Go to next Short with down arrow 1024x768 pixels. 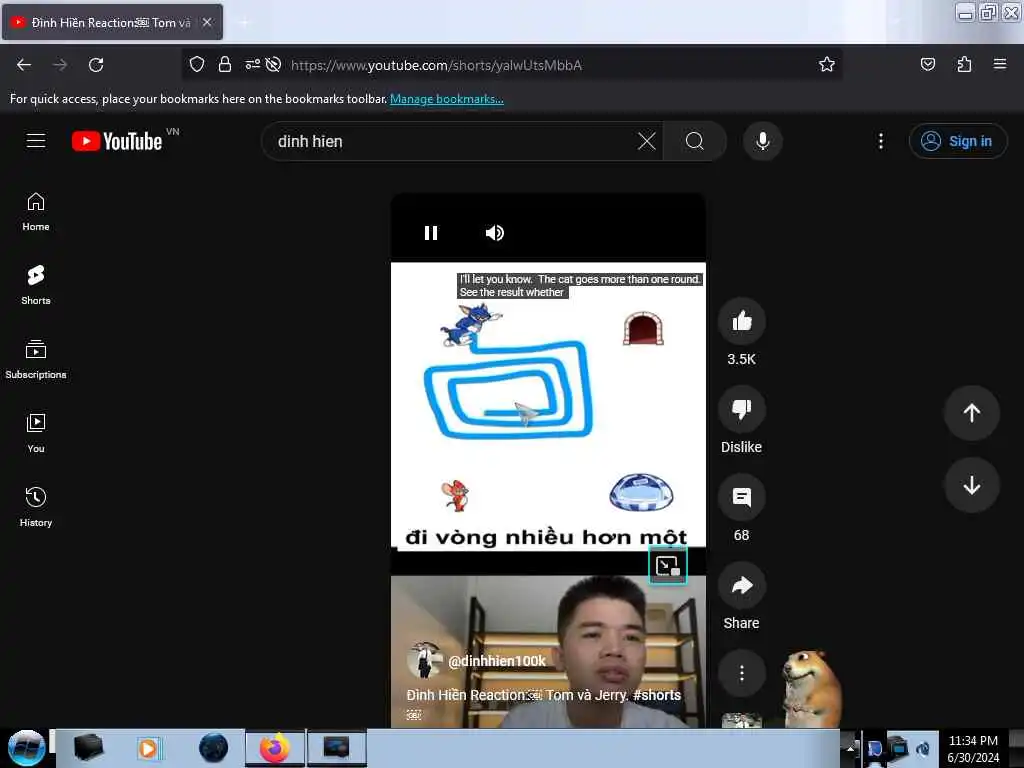pyautogui.click(x=971, y=485)
